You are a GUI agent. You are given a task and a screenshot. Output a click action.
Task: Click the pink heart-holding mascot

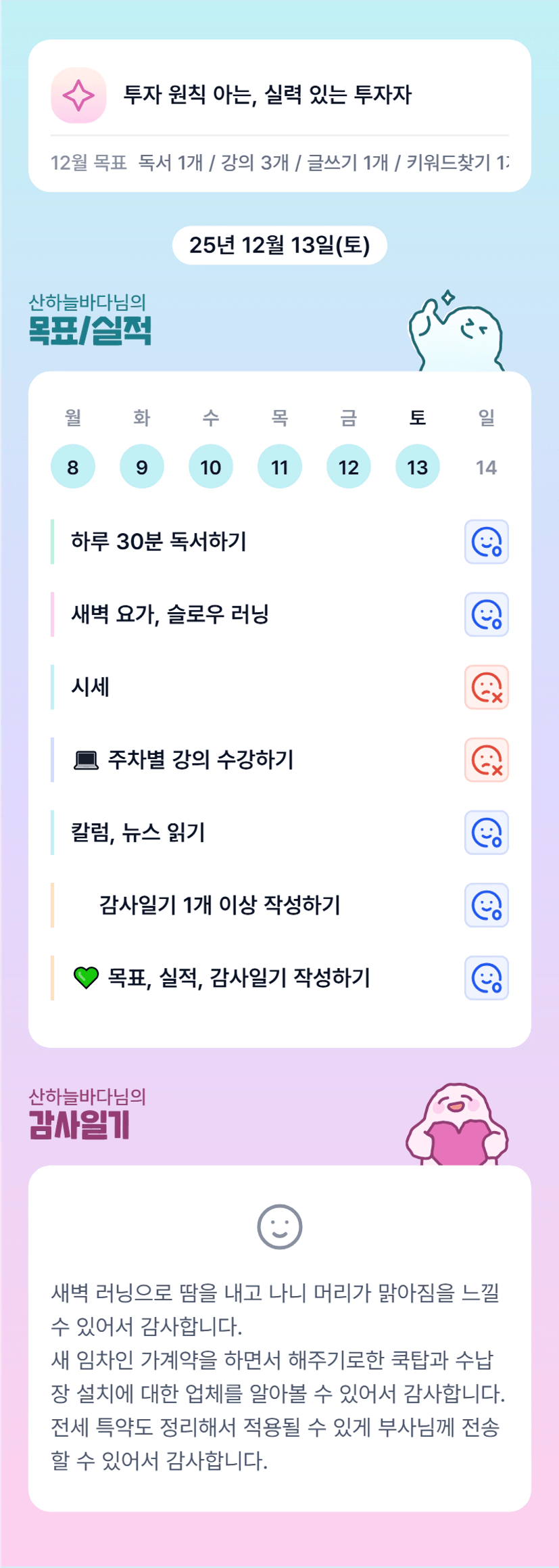(x=458, y=1125)
